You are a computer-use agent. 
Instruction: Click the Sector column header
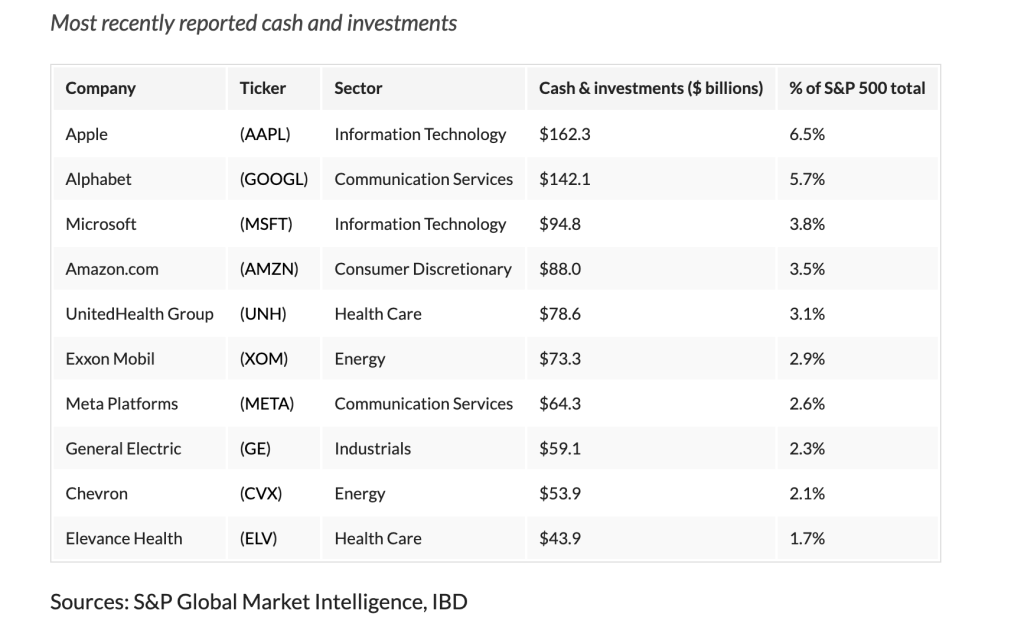[x=358, y=88]
